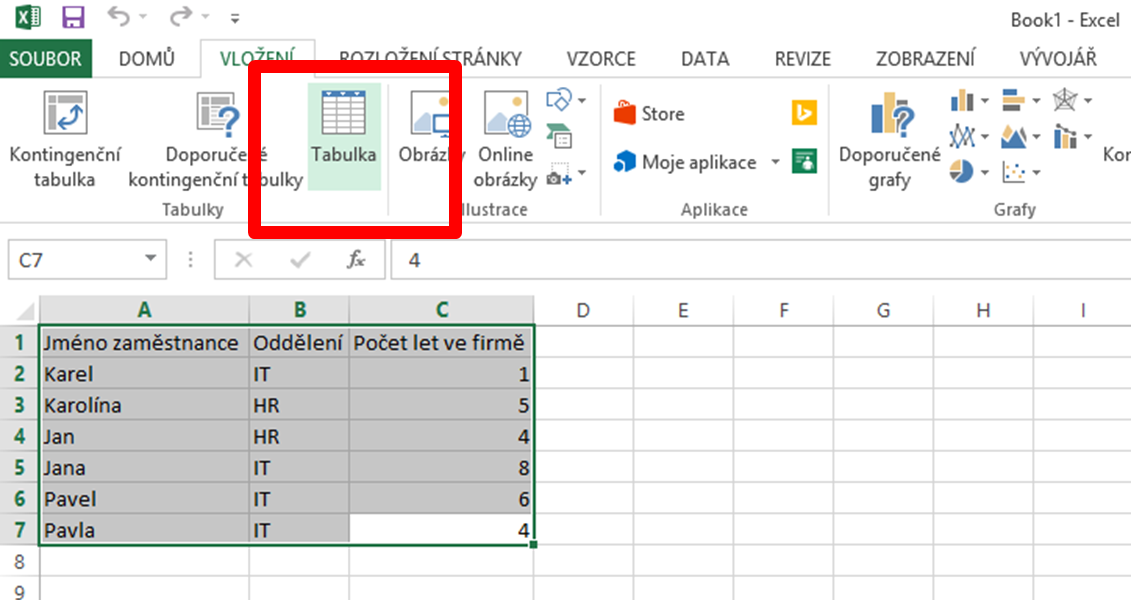
Task: Save workbook with the floppy disk icon
Action: click(73, 17)
